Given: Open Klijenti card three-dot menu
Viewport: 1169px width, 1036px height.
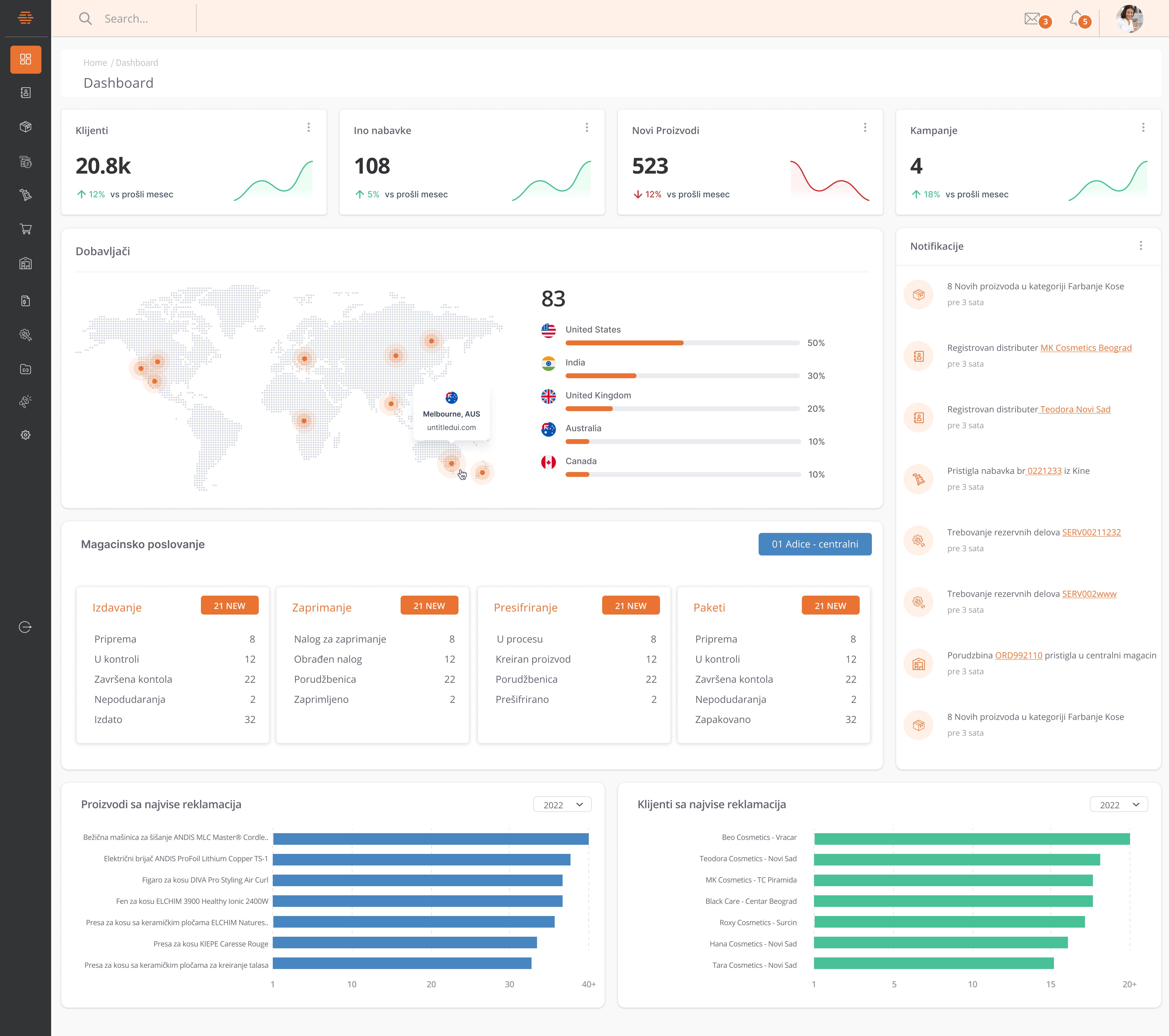Looking at the screenshot, I should pos(309,127).
